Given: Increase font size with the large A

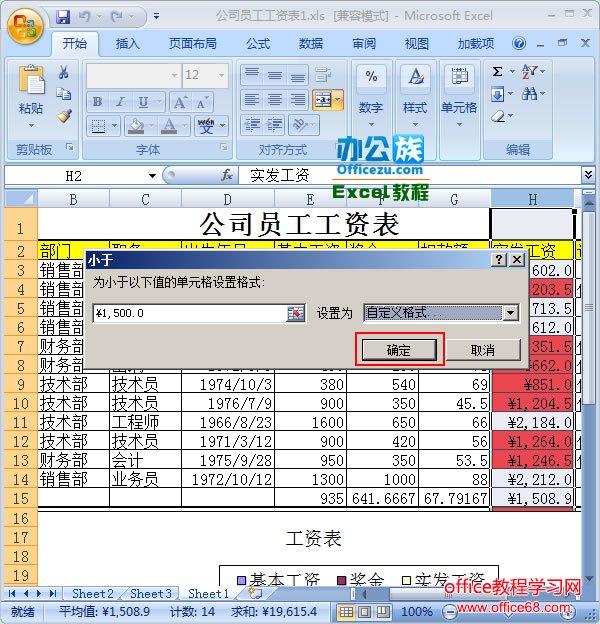Looking at the screenshot, I should 179,102.
